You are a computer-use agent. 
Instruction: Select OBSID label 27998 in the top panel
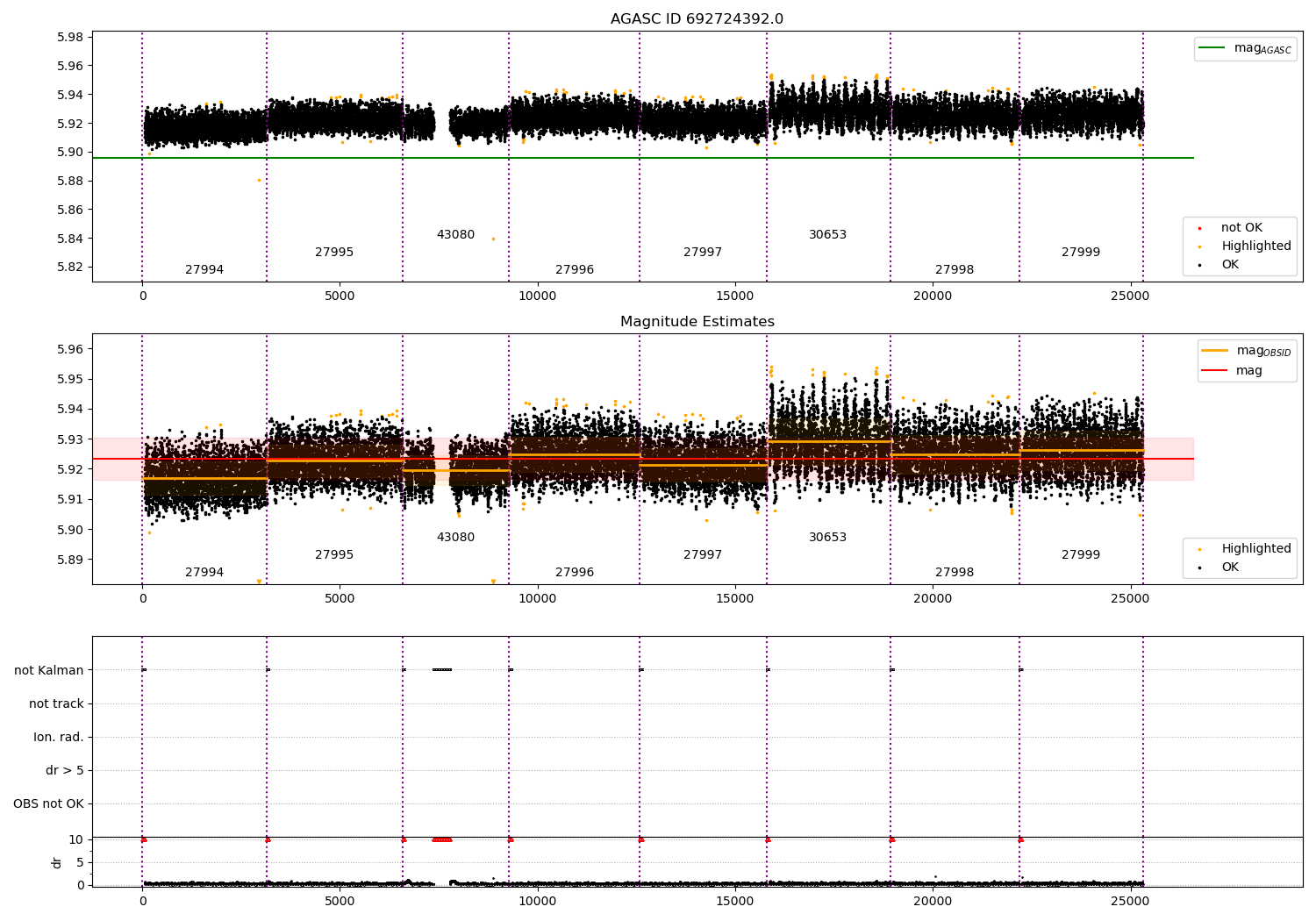955,270
